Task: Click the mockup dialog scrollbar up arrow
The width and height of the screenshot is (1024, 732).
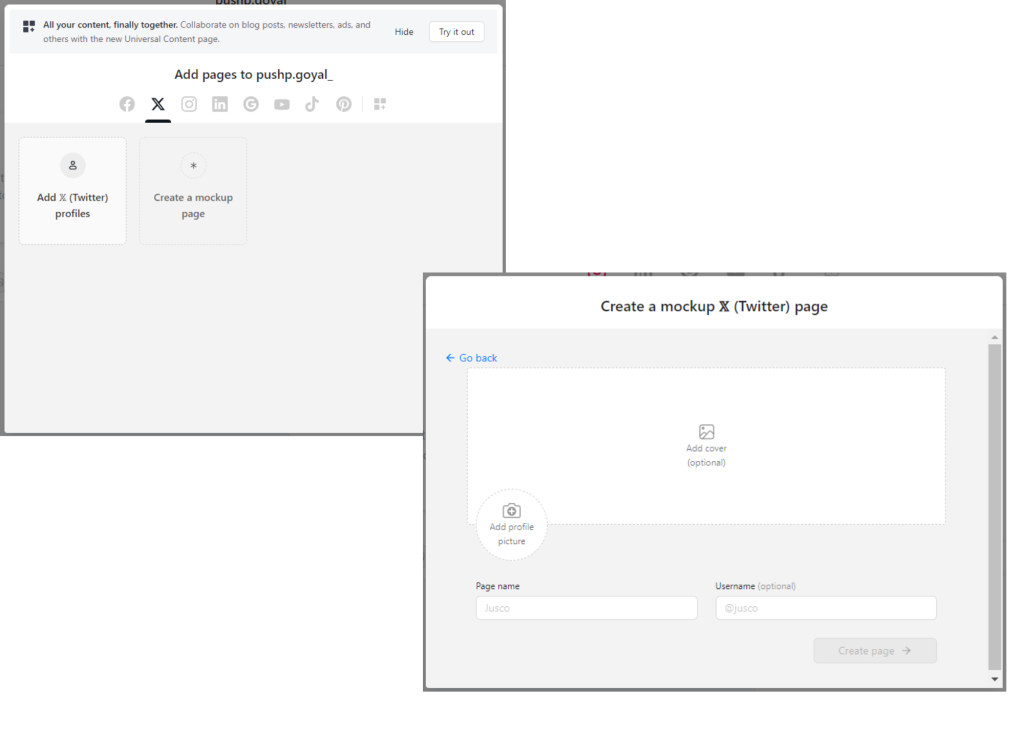Action: pyautogui.click(x=995, y=338)
